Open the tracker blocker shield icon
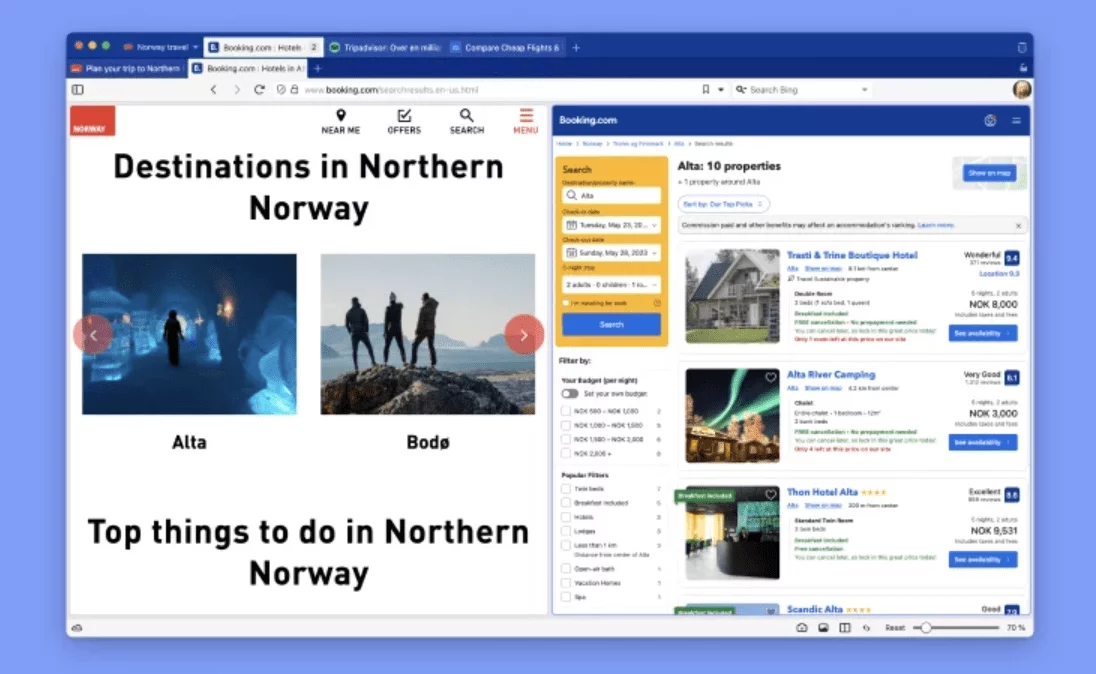 click(x=281, y=89)
